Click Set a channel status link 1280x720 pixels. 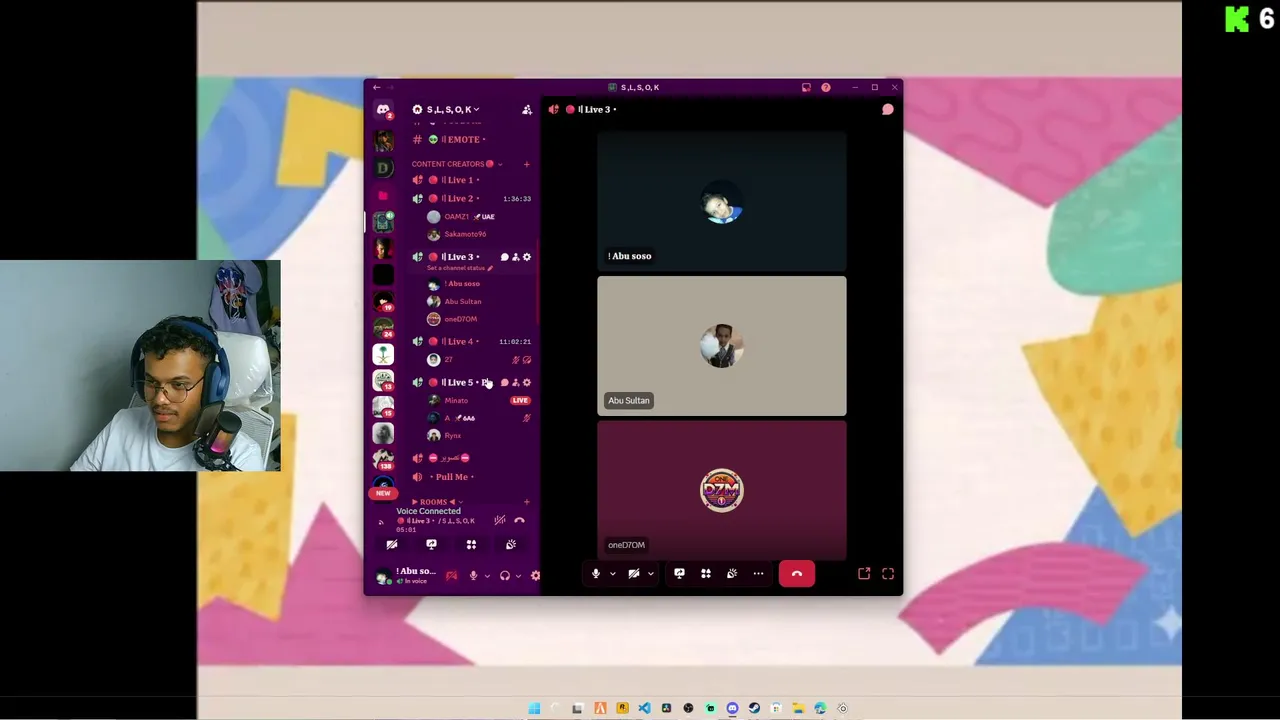coord(459,268)
